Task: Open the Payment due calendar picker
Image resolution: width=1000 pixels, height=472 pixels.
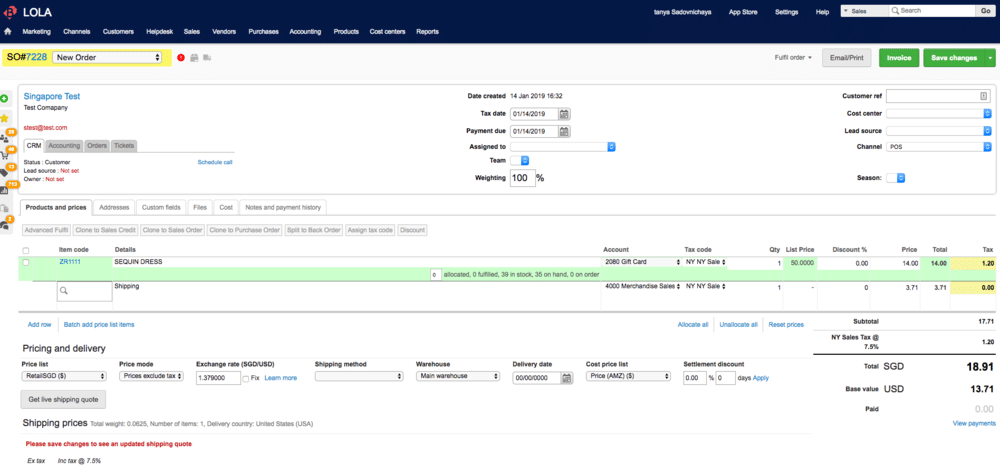Action: [x=564, y=131]
